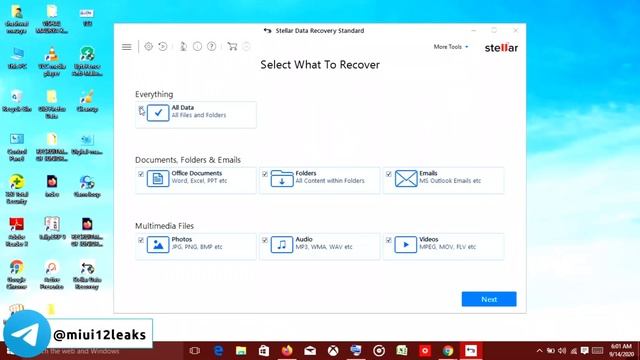Click the Videos play icon
The height and width of the screenshot is (360, 640).
point(406,245)
